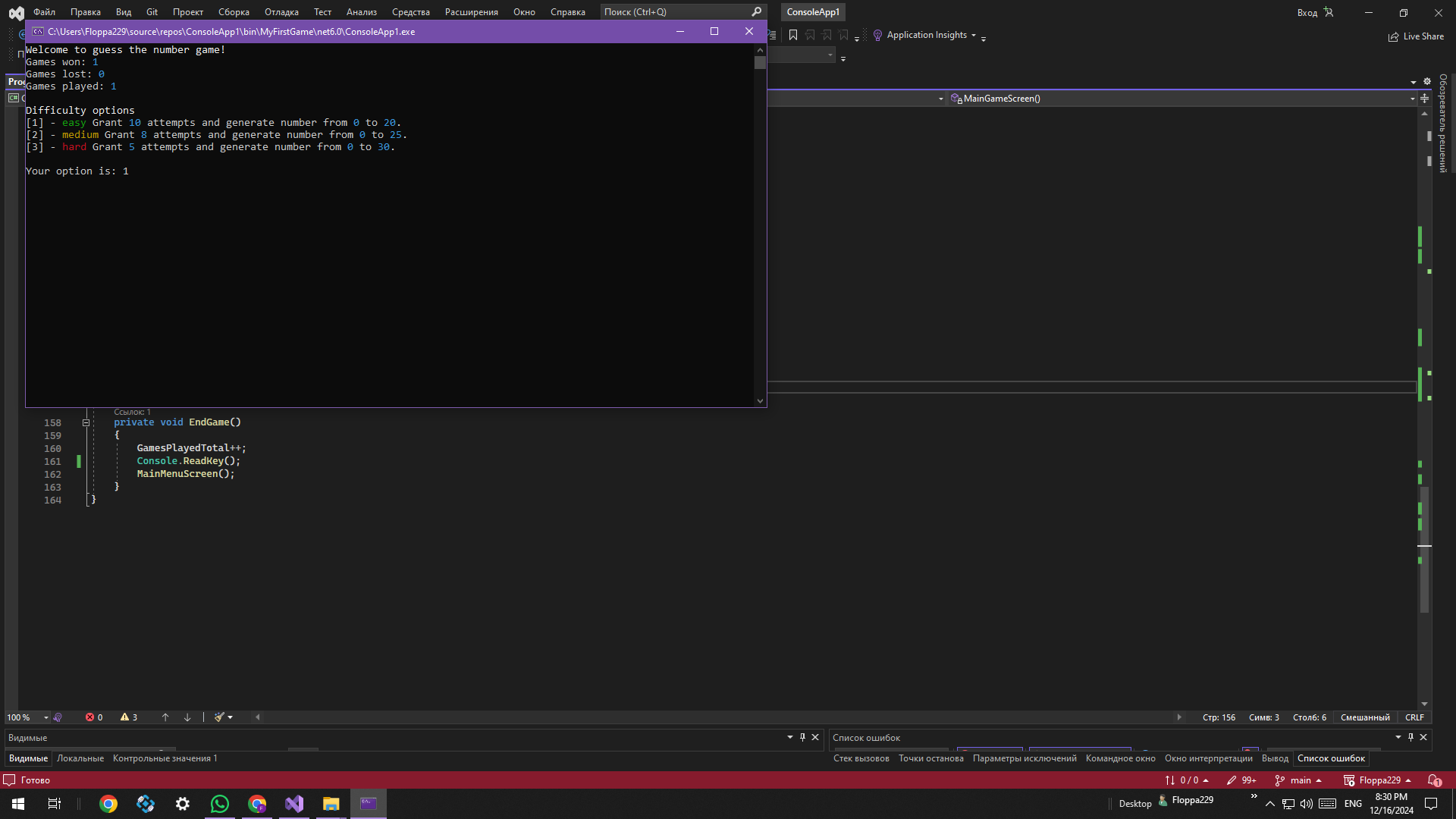This screenshot has width=1456, height=819.
Task: Open the Файл menu
Action: tap(44, 12)
